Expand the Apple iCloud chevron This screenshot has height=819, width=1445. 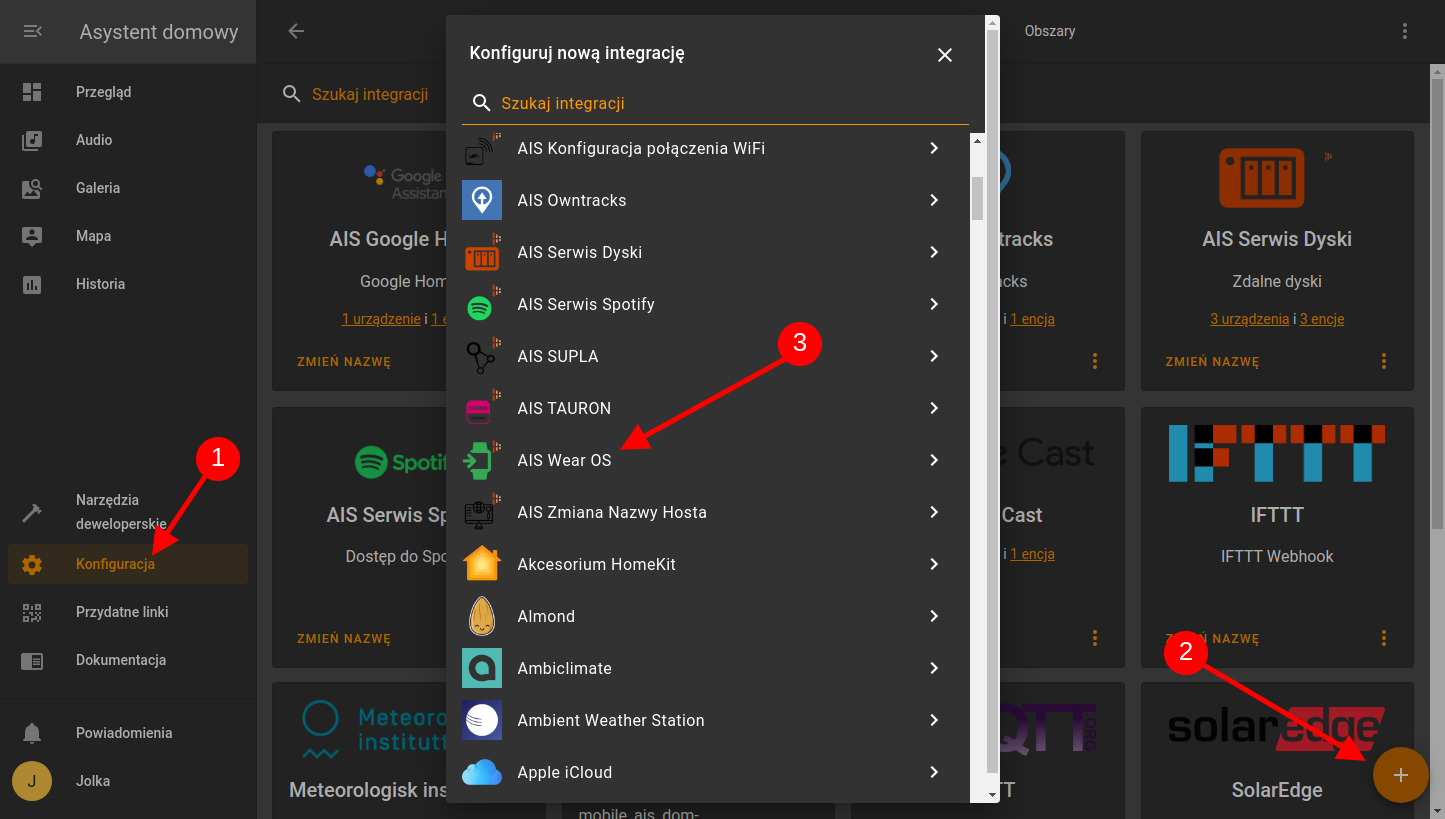click(x=934, y=772)
